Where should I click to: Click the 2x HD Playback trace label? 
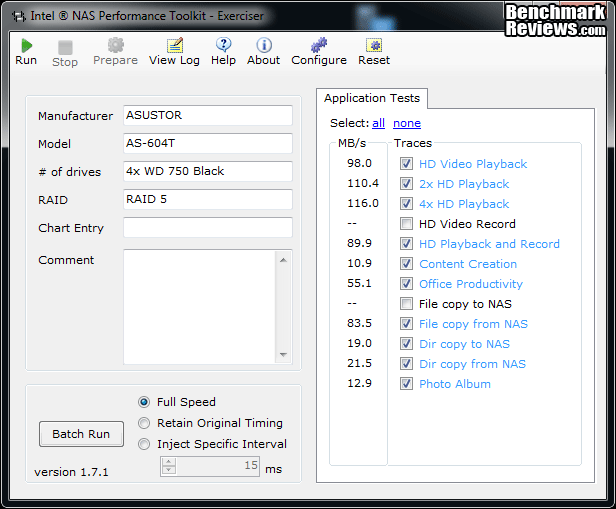click(x=464, y=184)
